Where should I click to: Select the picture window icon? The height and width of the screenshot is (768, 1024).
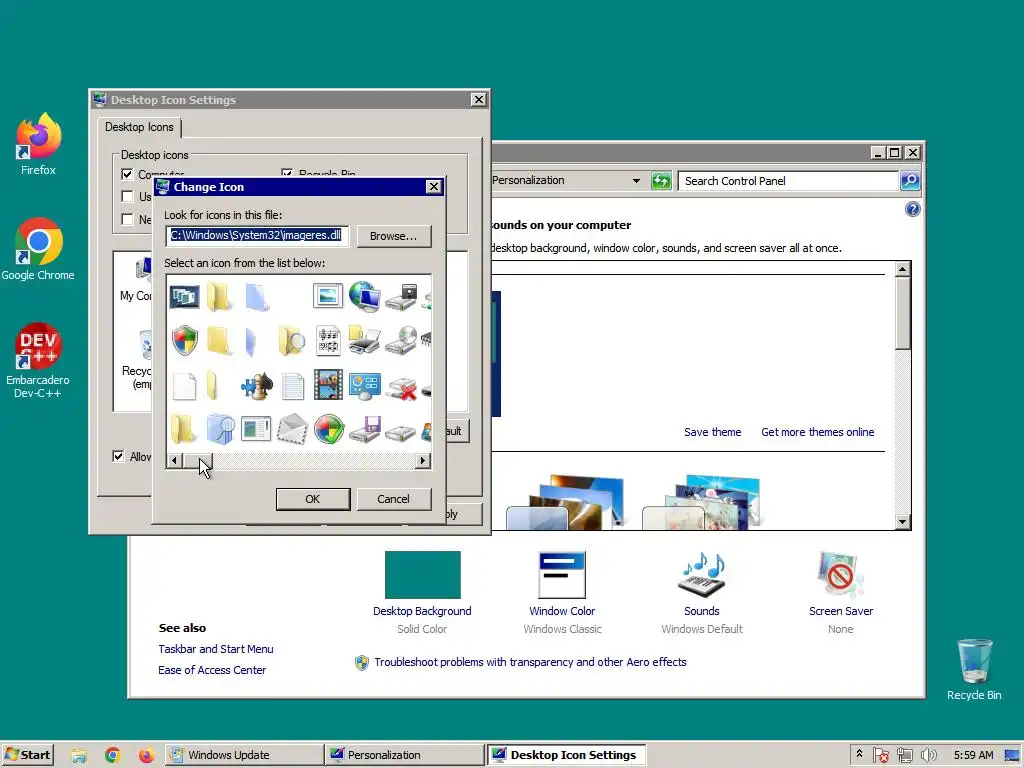click(328, 296)
